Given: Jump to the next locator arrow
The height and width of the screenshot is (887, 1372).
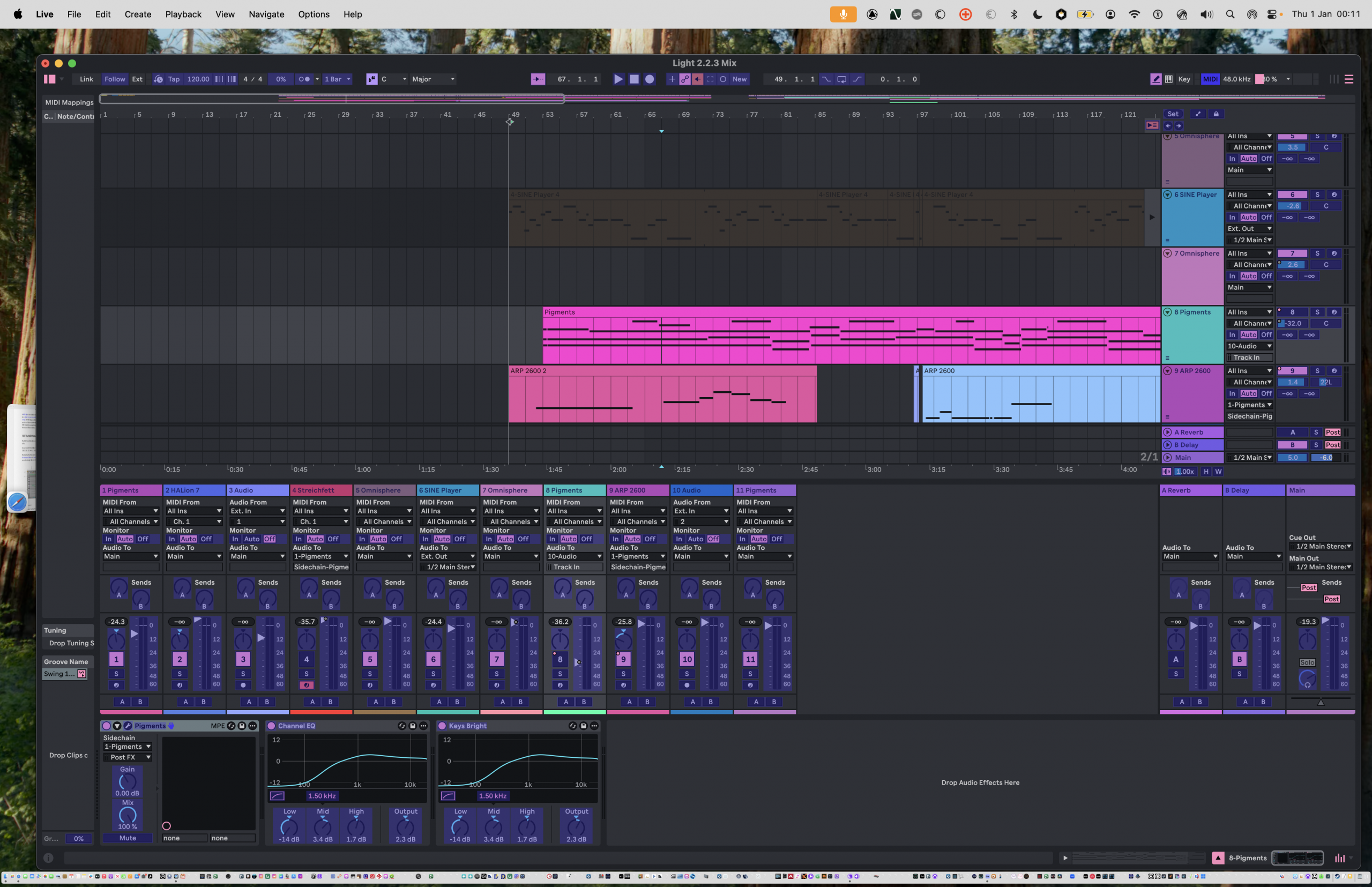Looking at the screenshot, I should (1179, 125).
